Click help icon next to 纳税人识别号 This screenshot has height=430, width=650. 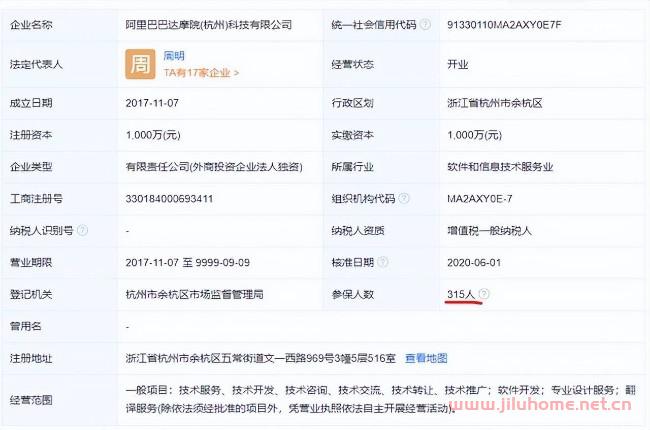pos(82,230)
